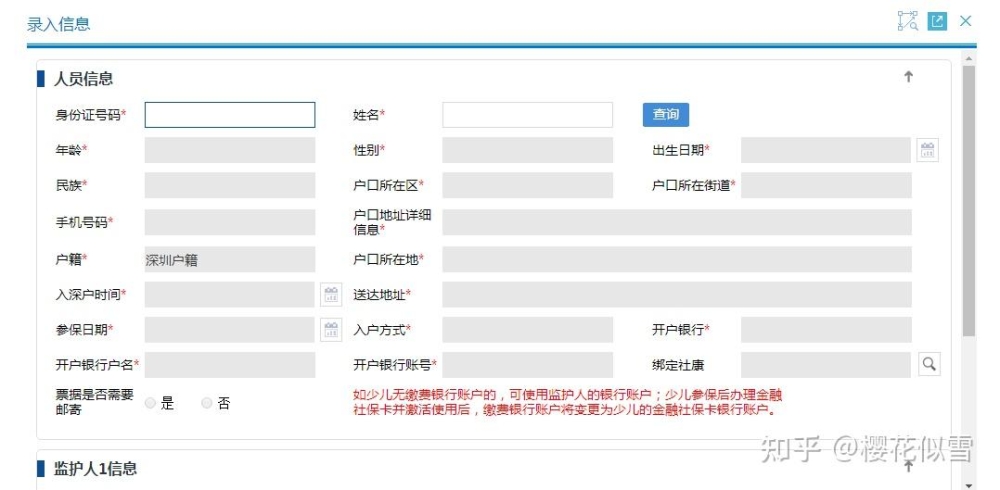Click the 监护人1信息 section heading
The image size is (1000, 490).
(95, 469)
